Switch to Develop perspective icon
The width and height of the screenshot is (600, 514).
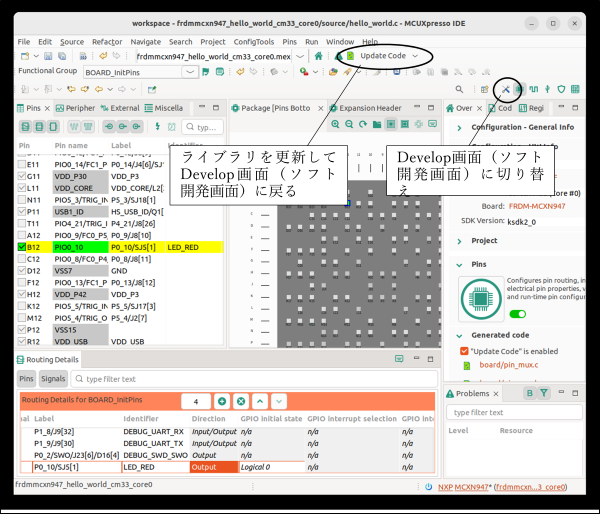[507, 89]
